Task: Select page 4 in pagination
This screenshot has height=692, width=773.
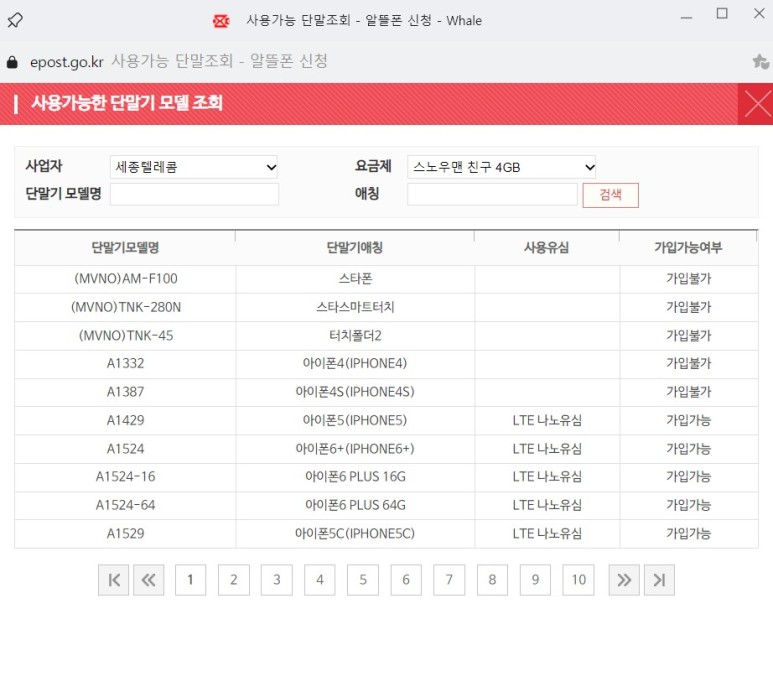Action: tap(319, 580)
